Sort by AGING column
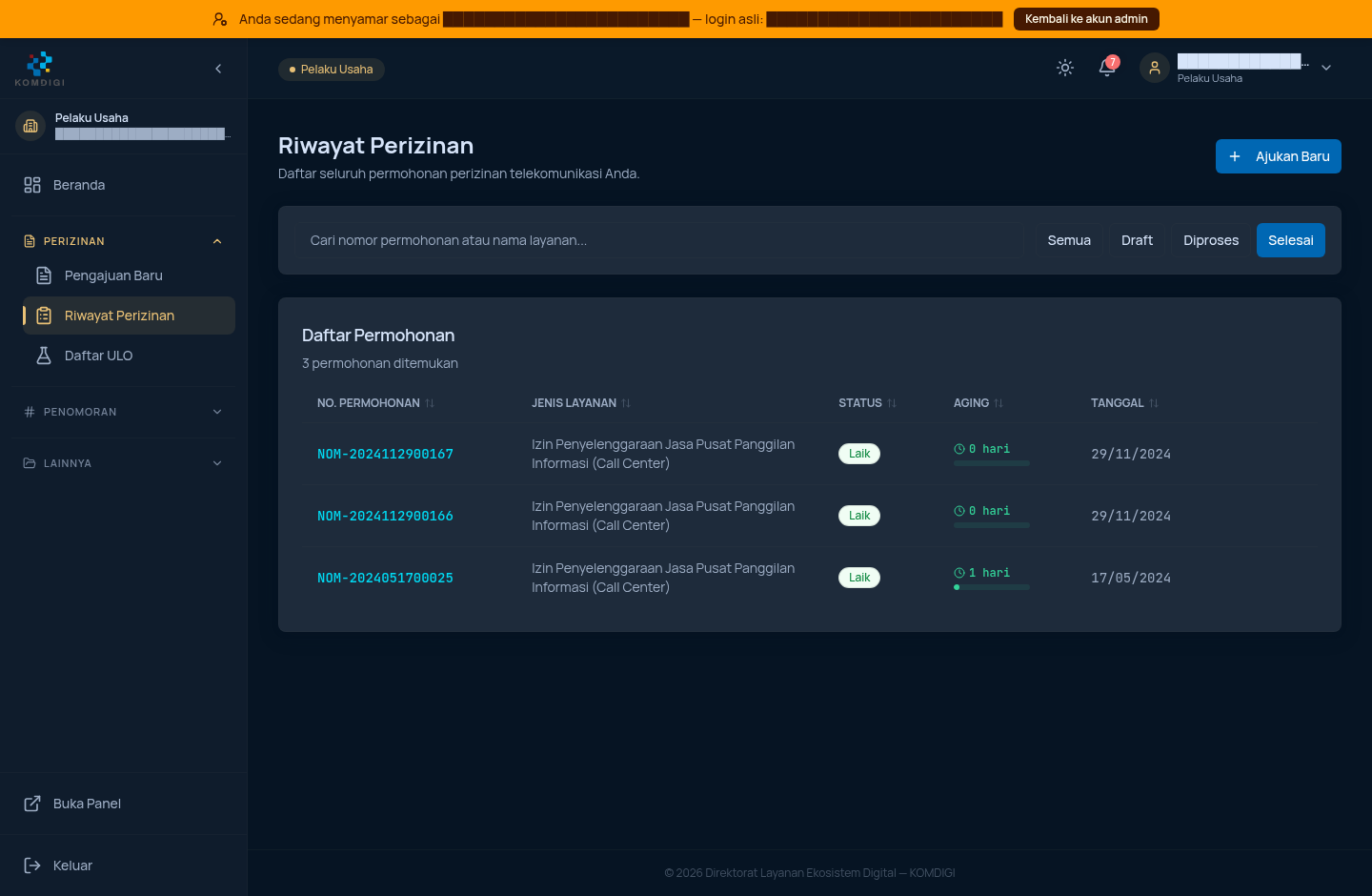This screenshot has height=896, width=1372. coord(979,403)
